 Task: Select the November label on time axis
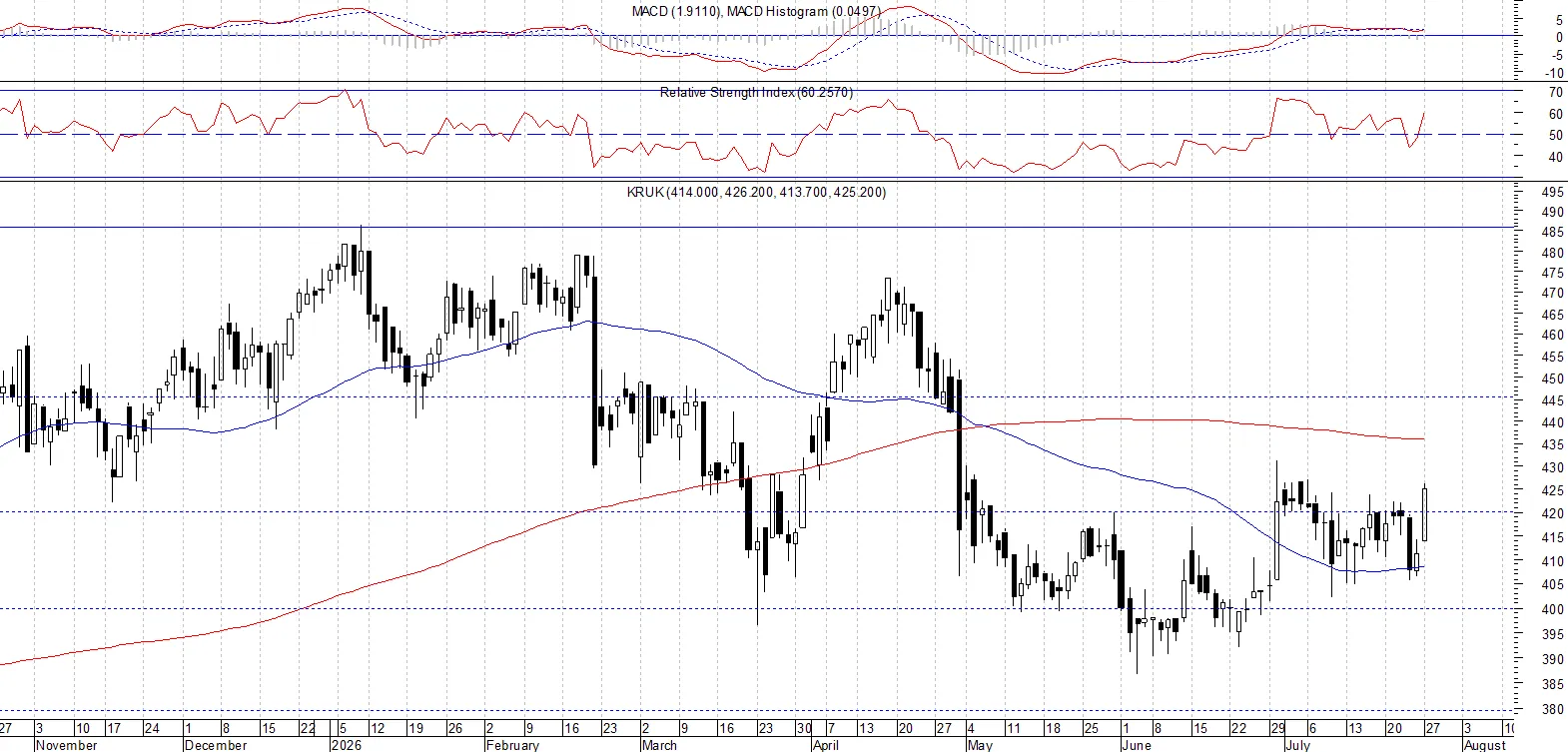coord(66,745)
